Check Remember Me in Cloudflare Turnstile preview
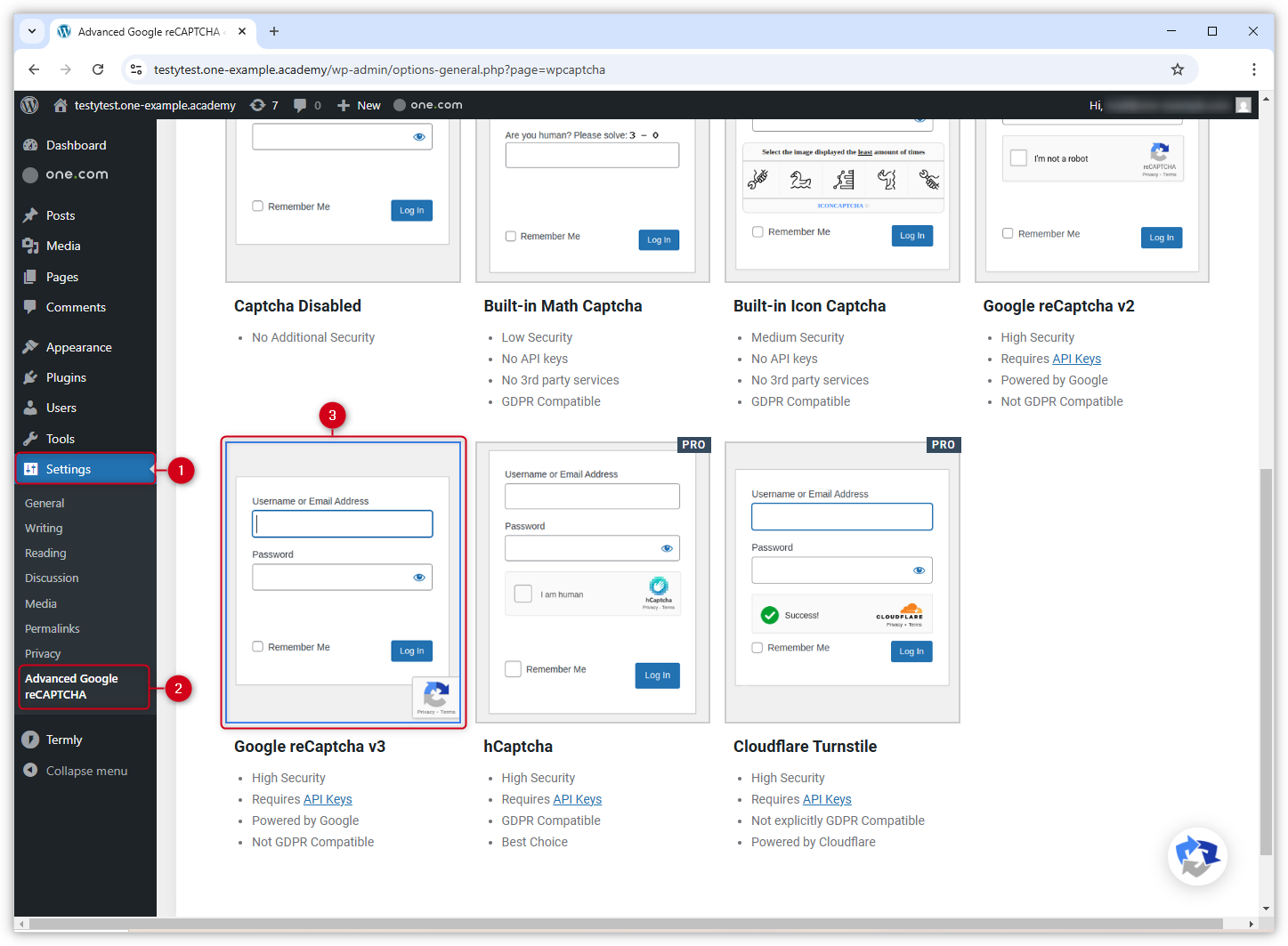The image size is (1288, 946). click(x=757, y=648)
